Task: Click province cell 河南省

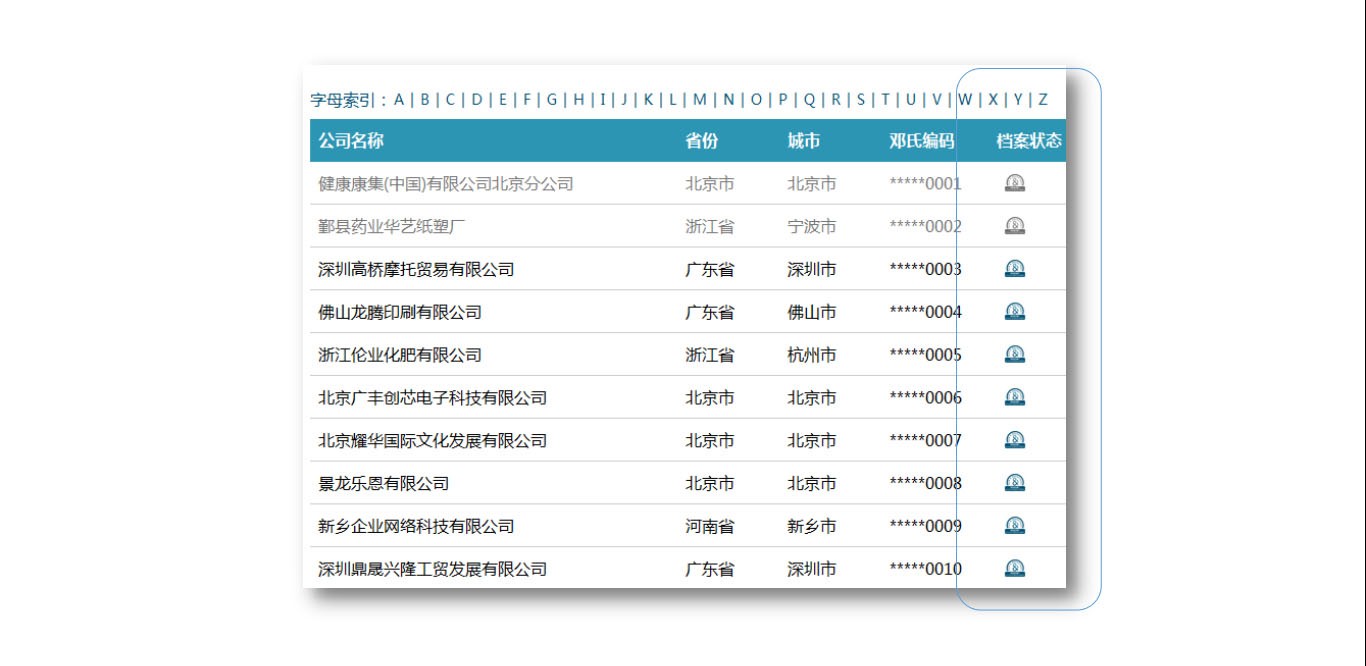Action: [710, 527]
